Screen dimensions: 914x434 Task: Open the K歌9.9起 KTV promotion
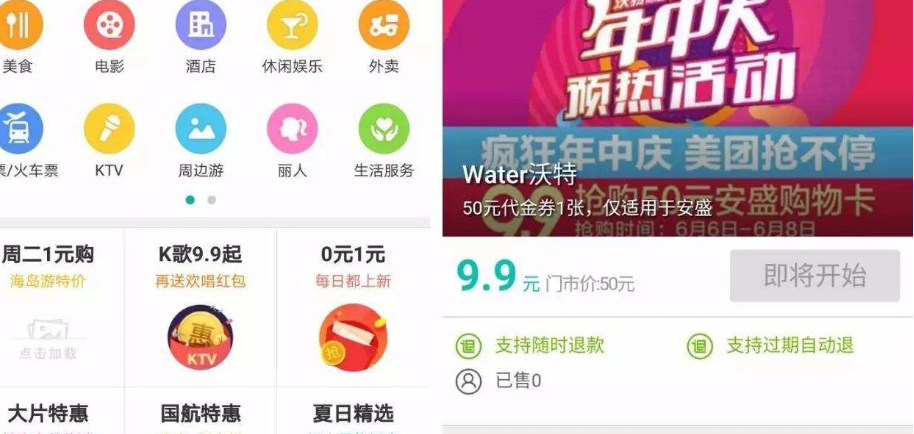[x=201, y=308]
